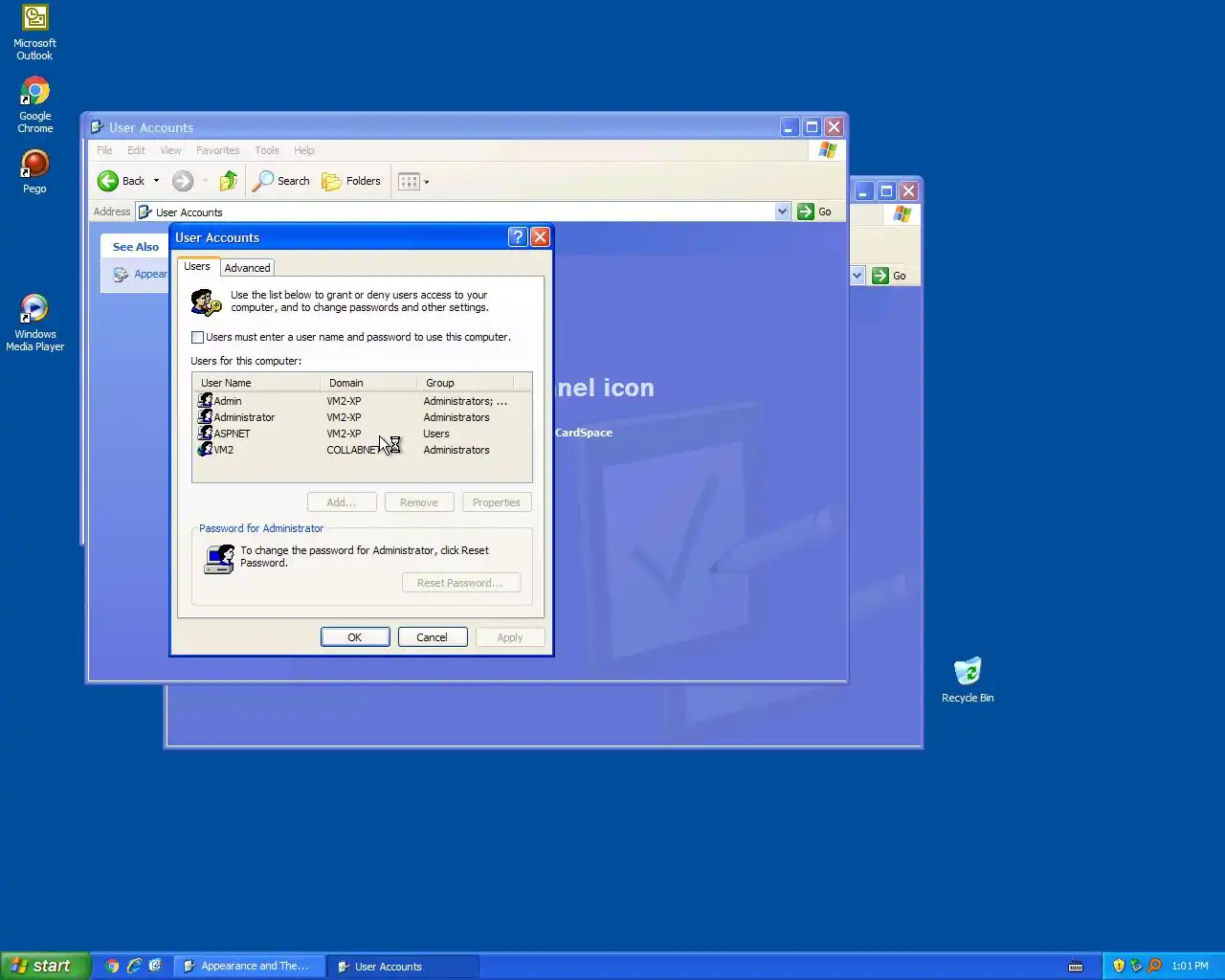
Task: Sort by Domain column header
Action: pos(368,383)
